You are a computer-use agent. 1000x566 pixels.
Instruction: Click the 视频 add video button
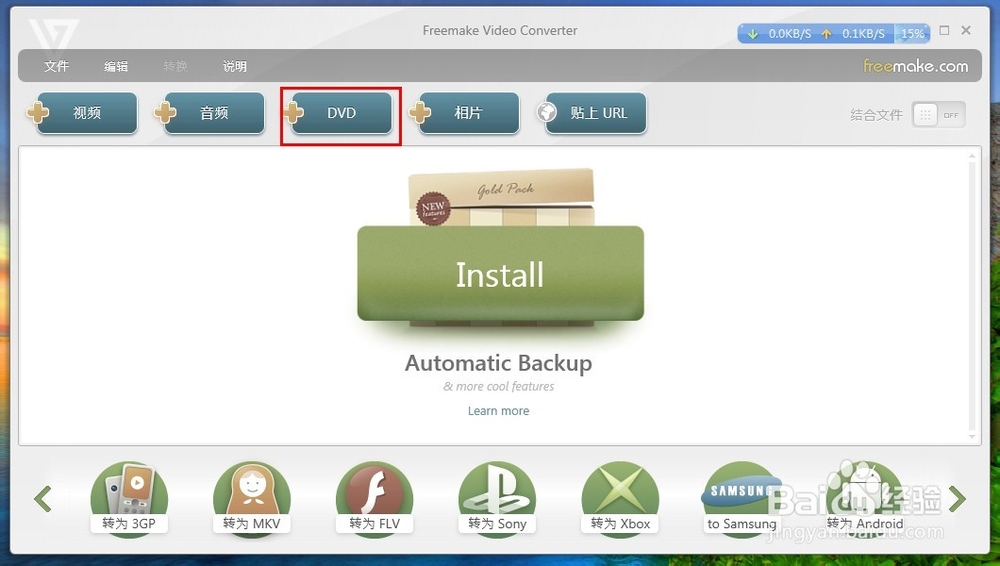click(x=82, y=113)
